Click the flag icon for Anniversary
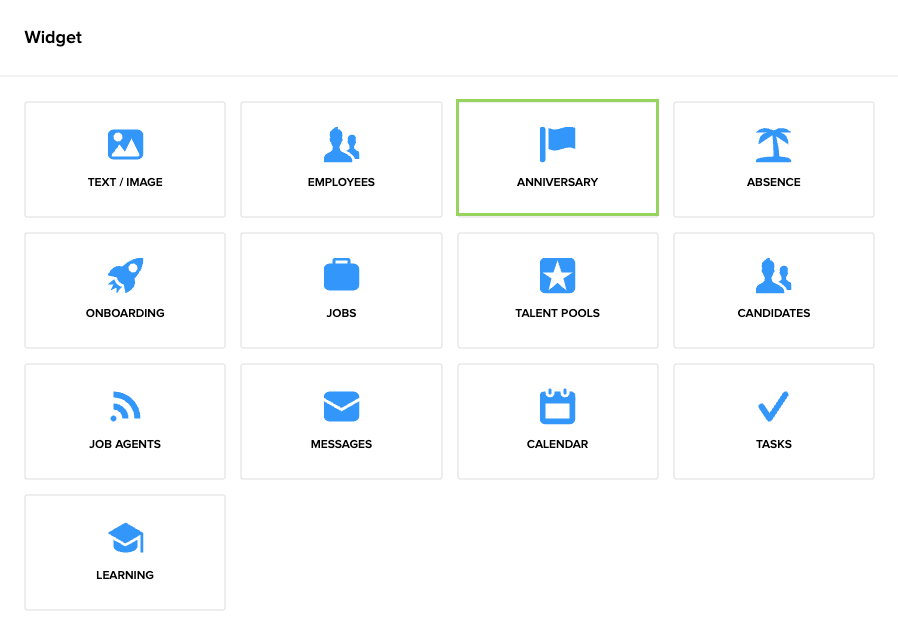Image resolution: width=898 pixels, height=632 pixels. click(x=557, y=144)
